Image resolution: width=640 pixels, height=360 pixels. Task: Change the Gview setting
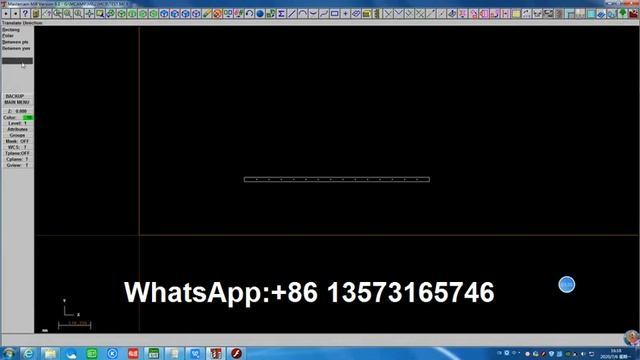pyautogui.click(x=18, y=165)
